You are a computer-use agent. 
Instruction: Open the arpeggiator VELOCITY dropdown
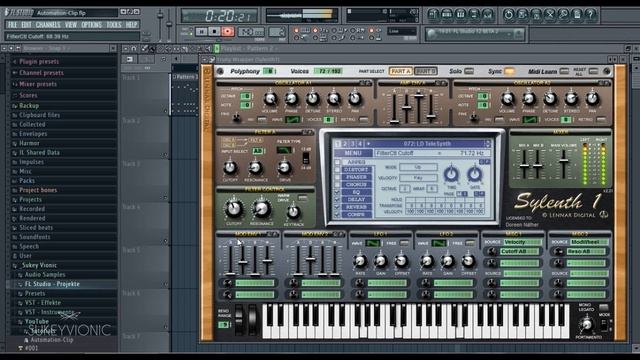pos(418,178)
